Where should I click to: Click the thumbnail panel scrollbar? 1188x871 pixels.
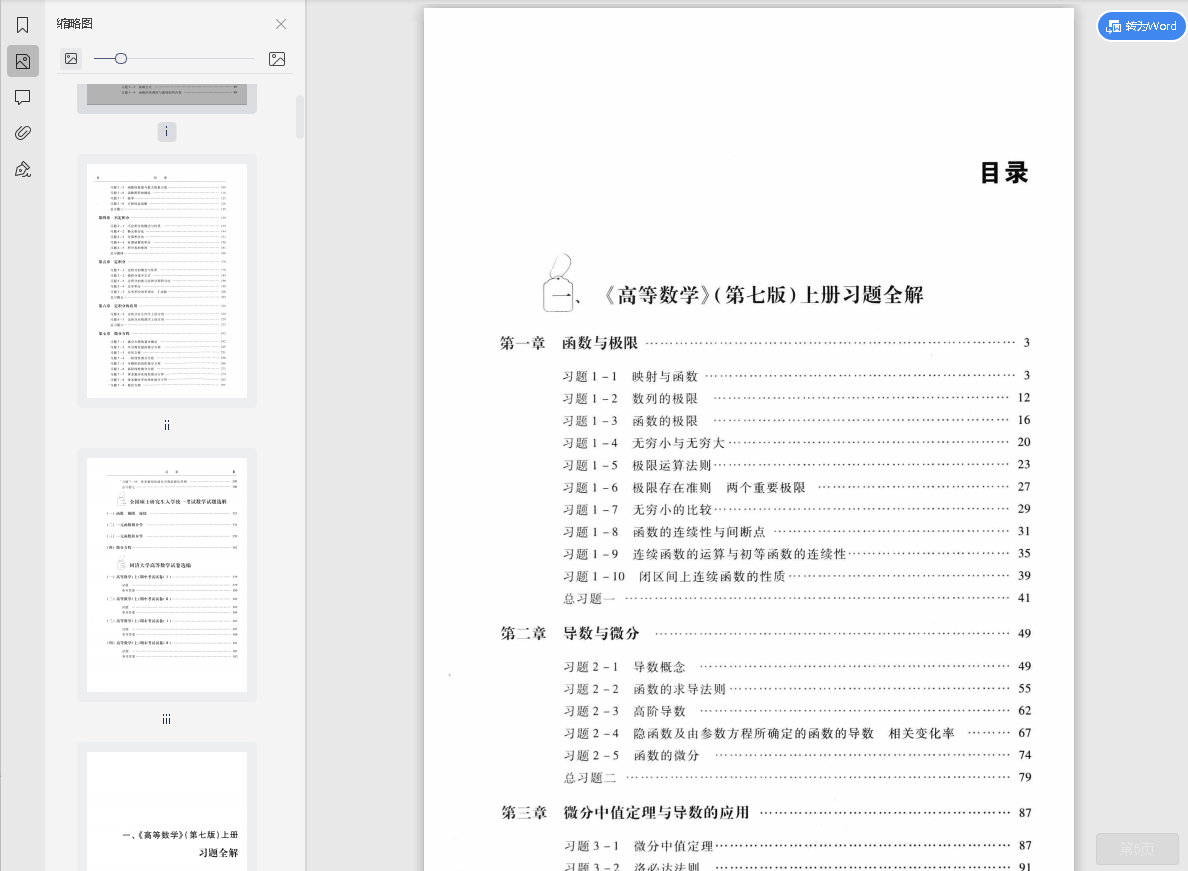(x=300, y=117)
